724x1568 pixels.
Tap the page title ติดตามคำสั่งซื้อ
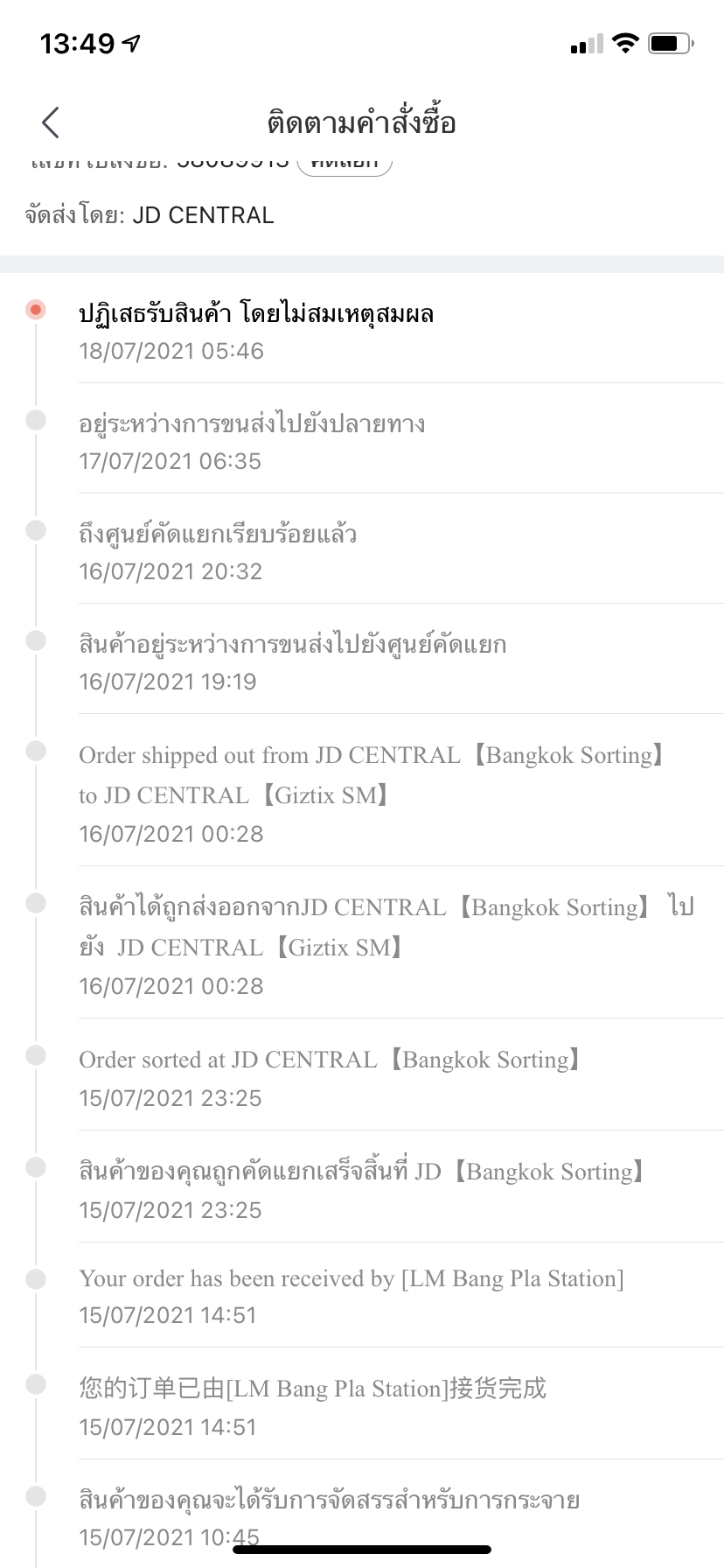361,122
